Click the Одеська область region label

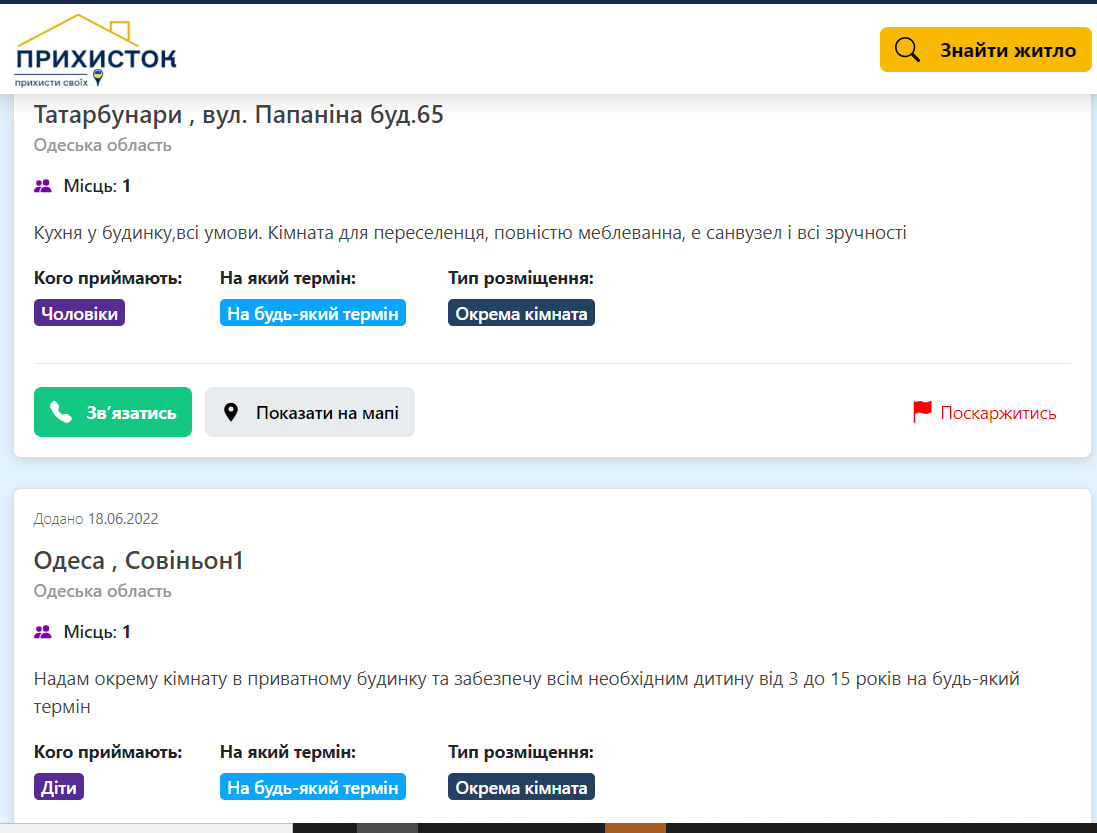pyautogui.click(x=101, y=145)
